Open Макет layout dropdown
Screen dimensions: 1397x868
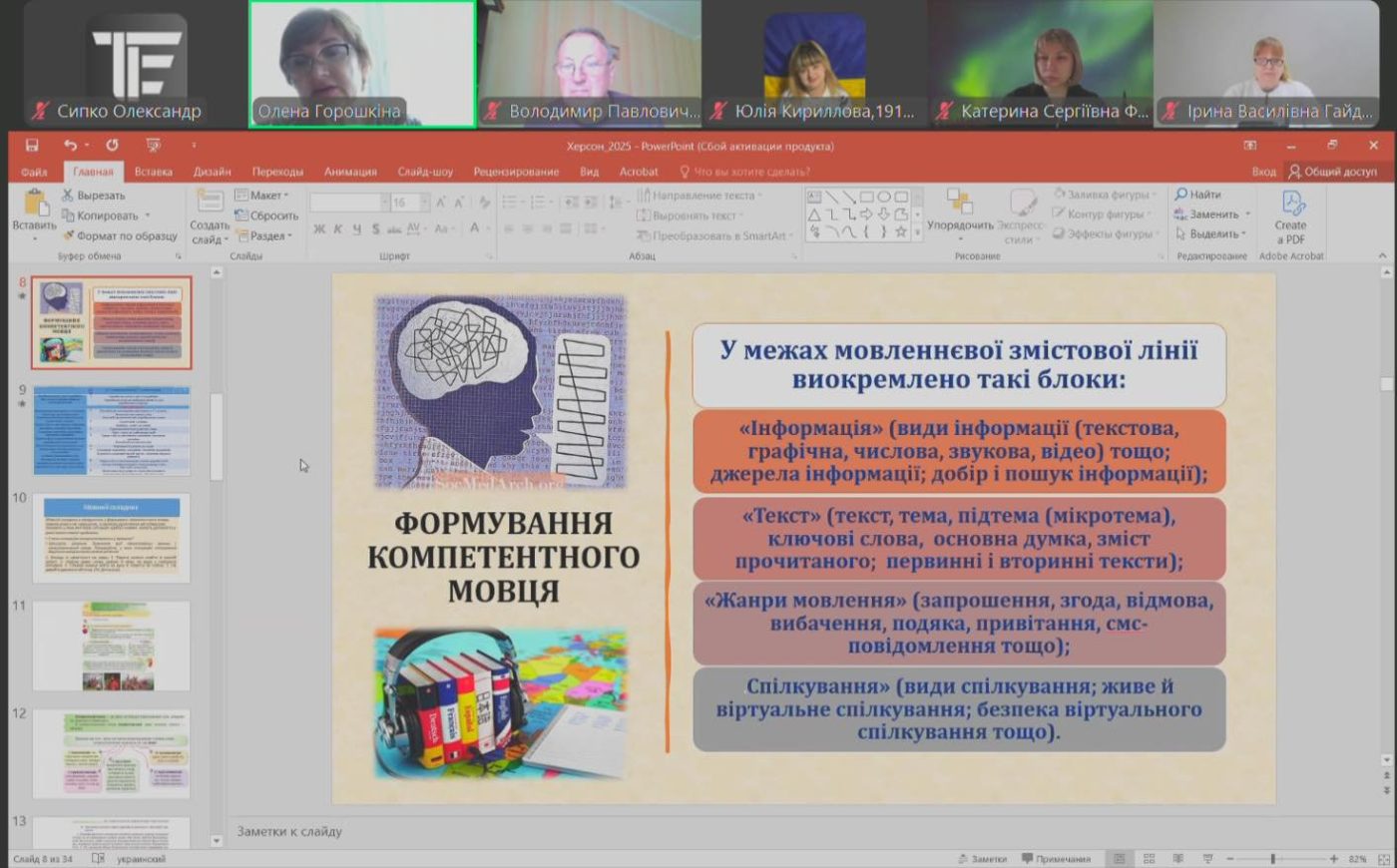[x=262, y=196]
